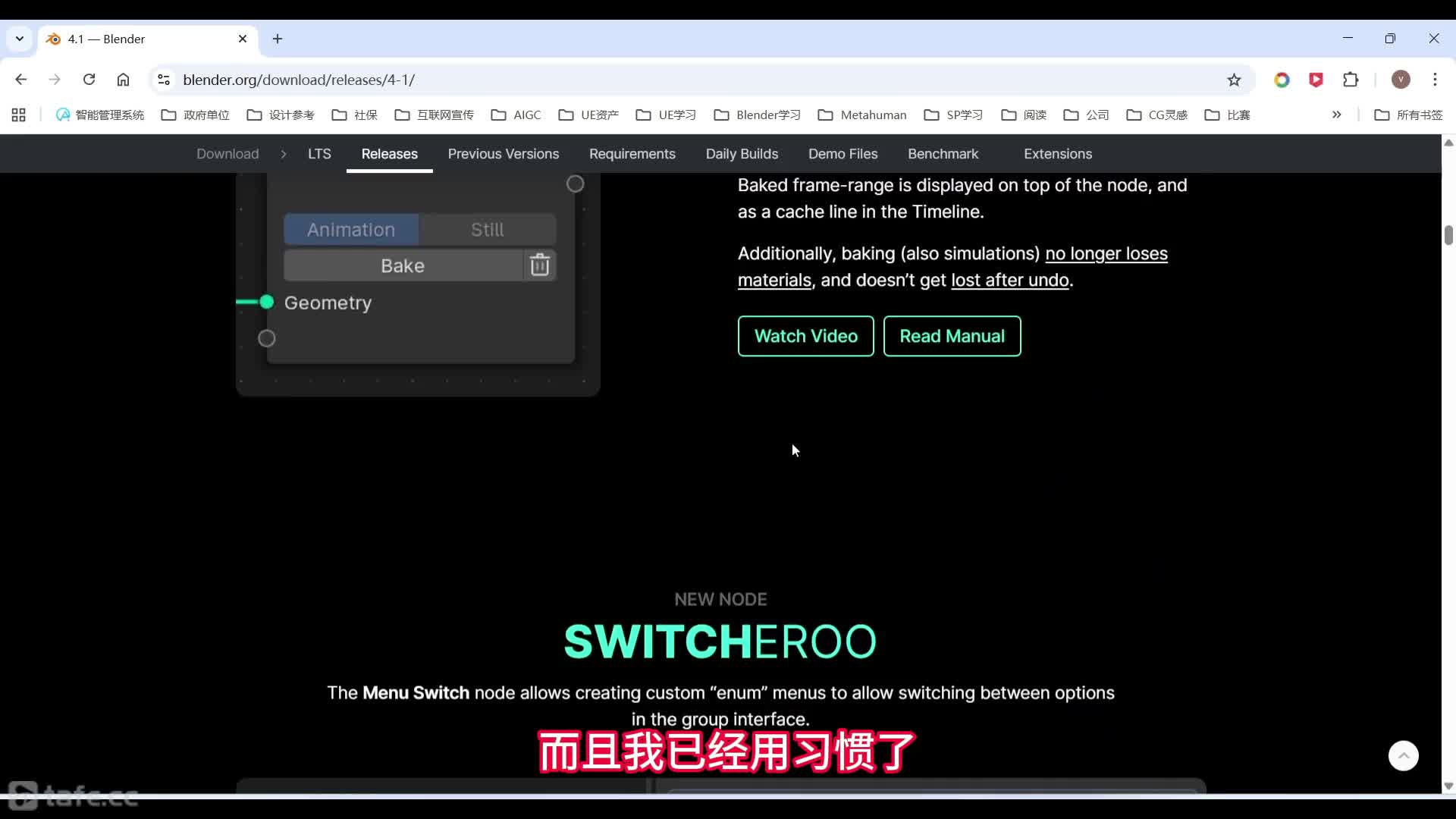Screen dimensions: 1456x819
Task: Click the green Geometry socket dot
Action: [266, 302]
